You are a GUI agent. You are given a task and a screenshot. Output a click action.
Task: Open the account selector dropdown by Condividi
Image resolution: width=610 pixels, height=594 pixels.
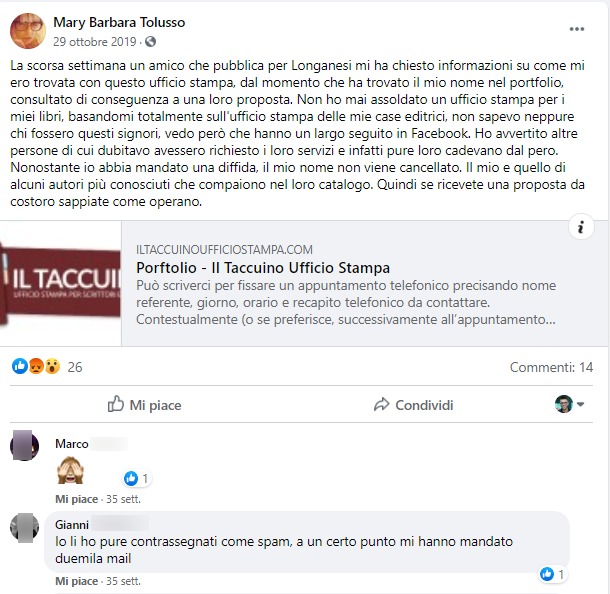tap(569, 404)
